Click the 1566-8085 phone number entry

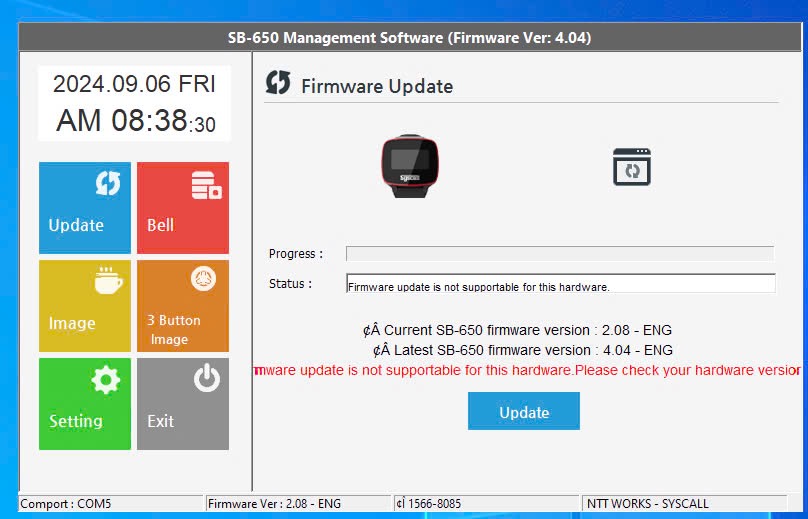coord(486,504)
